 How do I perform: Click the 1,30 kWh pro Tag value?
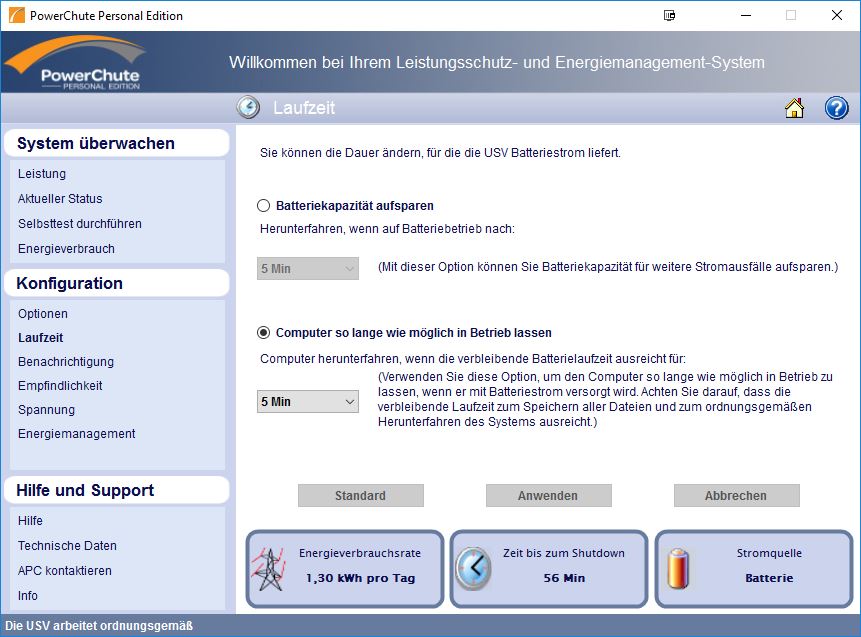pos(360,578)
